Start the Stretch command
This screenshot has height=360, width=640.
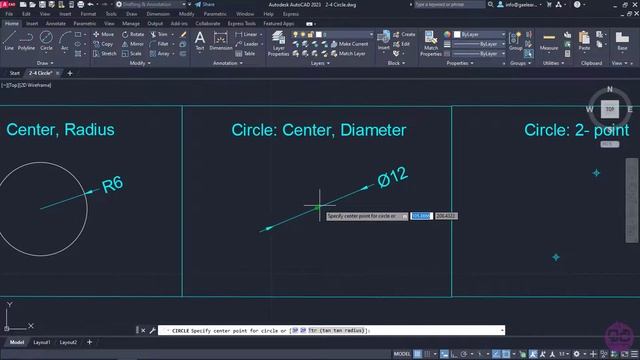point(104,53)
